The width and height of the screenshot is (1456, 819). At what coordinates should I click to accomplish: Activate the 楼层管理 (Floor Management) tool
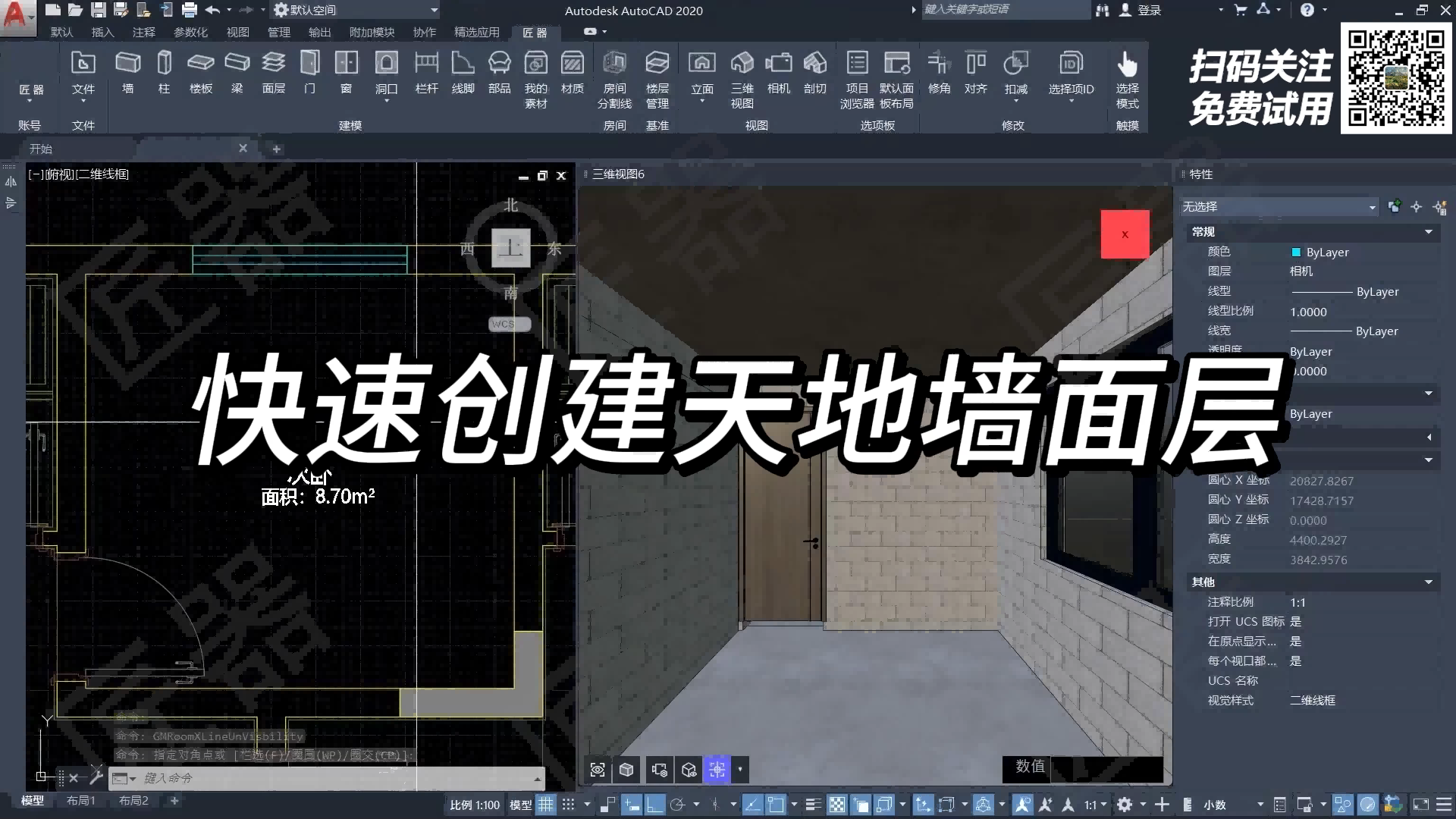(657, 72)
